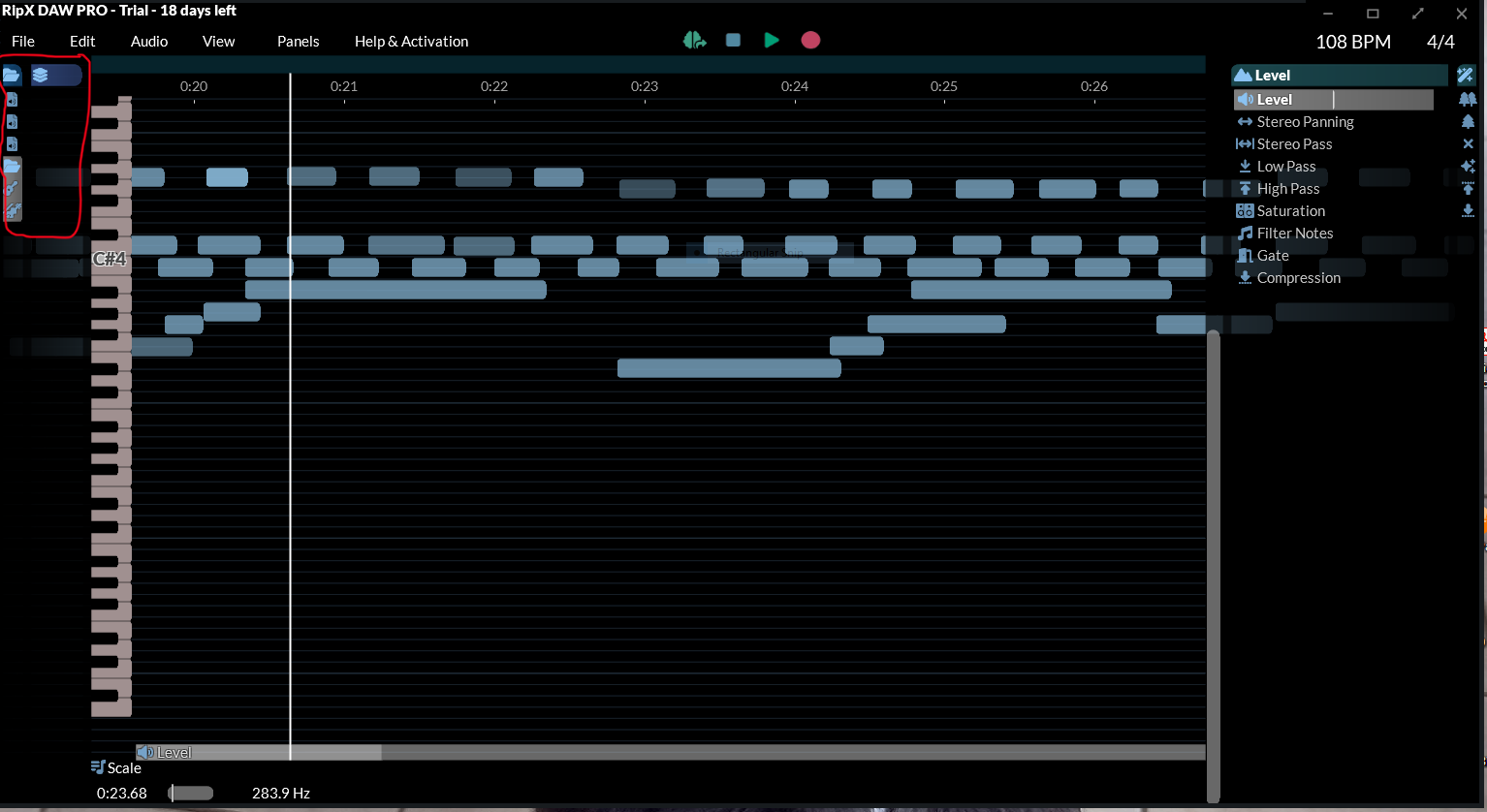Select the violin instrument layer icon
This screenshot has height=812, width=1487.
[13, 211]
